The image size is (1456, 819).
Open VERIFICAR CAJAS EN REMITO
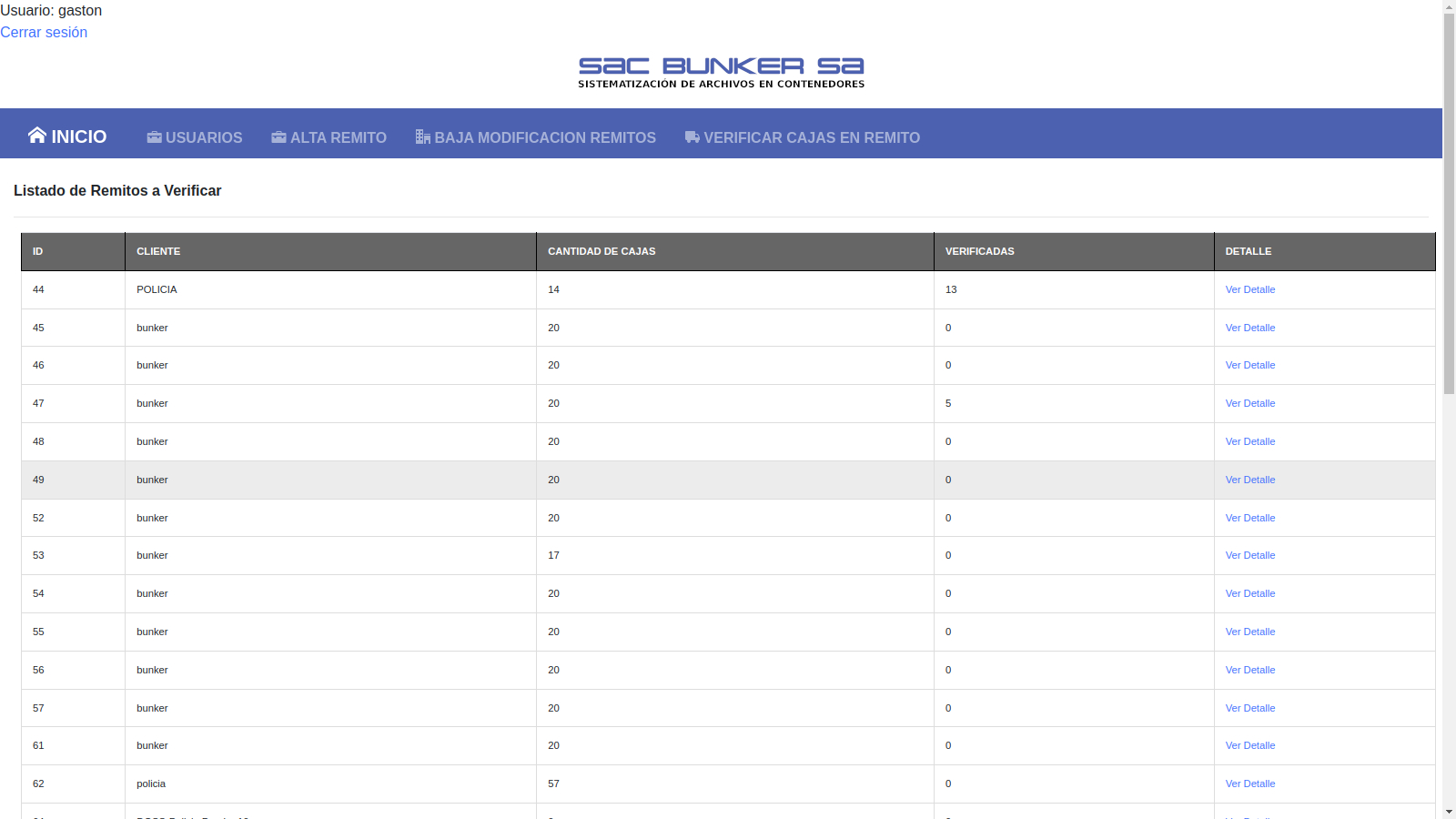pyautogui.click(x=811, y=137)
